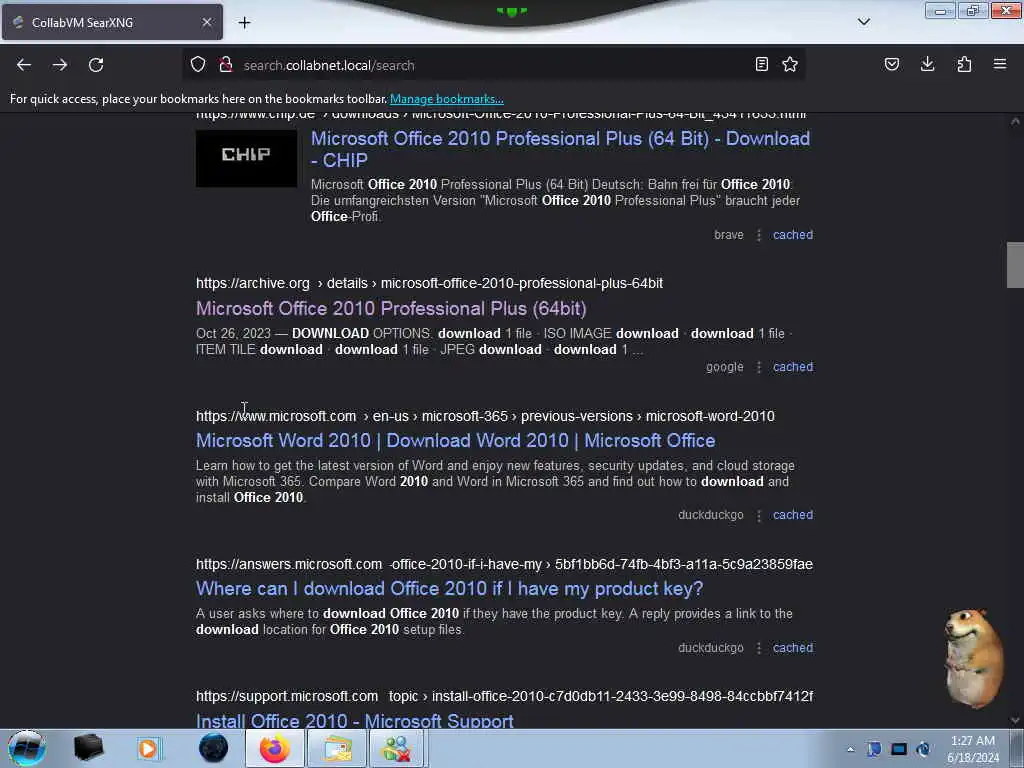Open the Firefox hamburger menu
This screenshot has width=1024, height=768.
[1000, 64]
